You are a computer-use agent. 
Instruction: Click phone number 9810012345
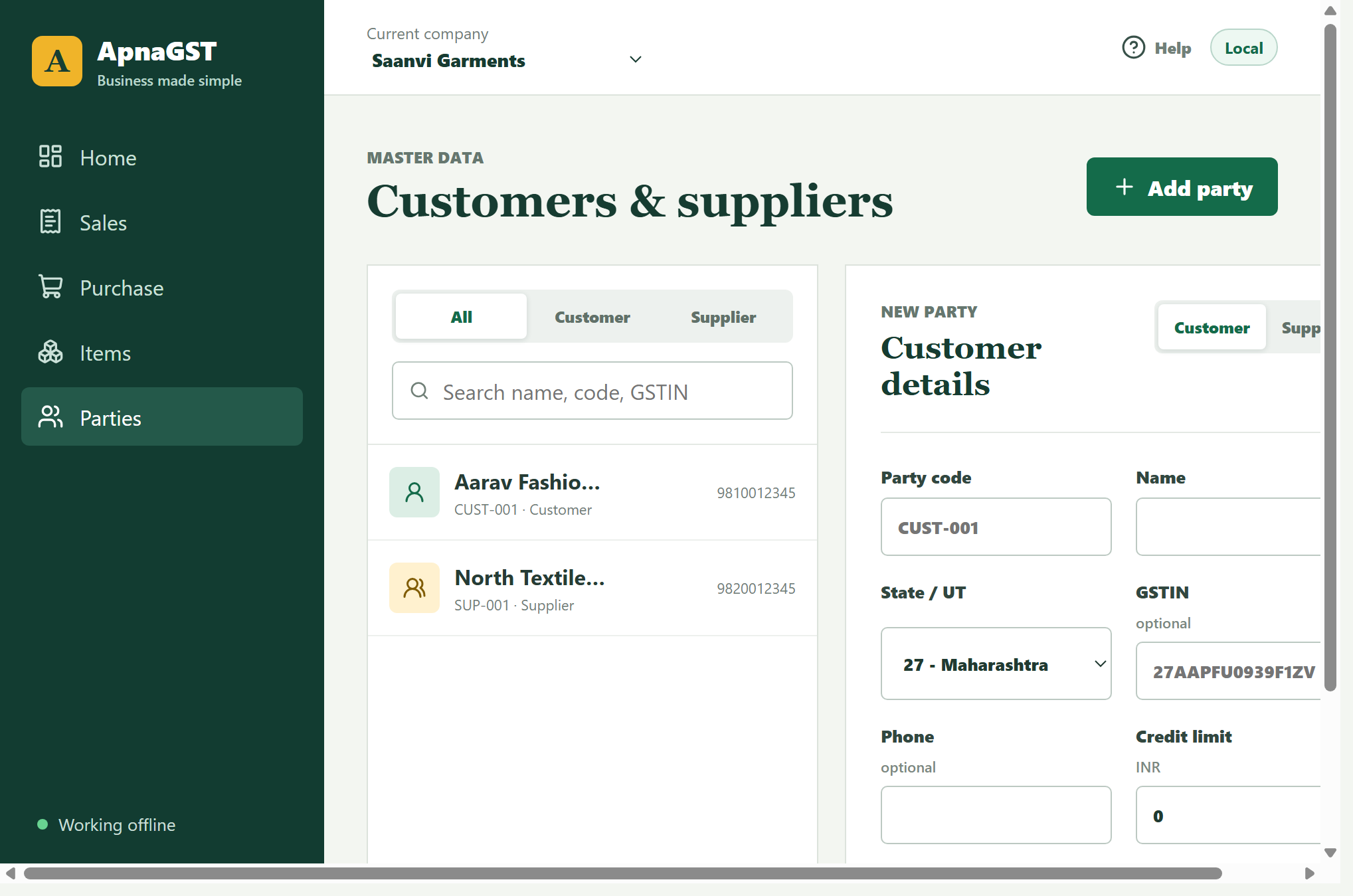click(x=756, y=493)
